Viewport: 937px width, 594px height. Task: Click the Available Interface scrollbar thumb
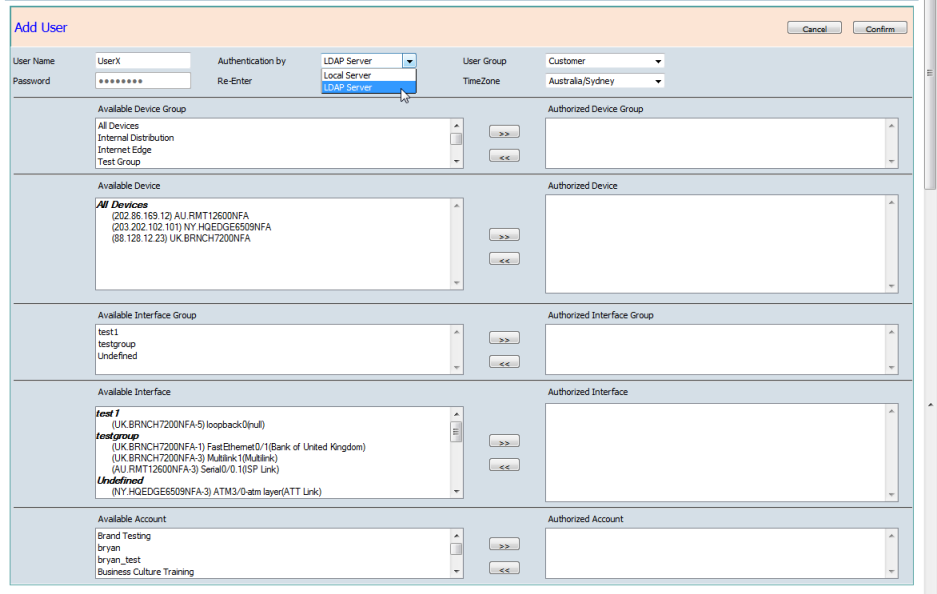pyautogui.click(x=457, y=431)
